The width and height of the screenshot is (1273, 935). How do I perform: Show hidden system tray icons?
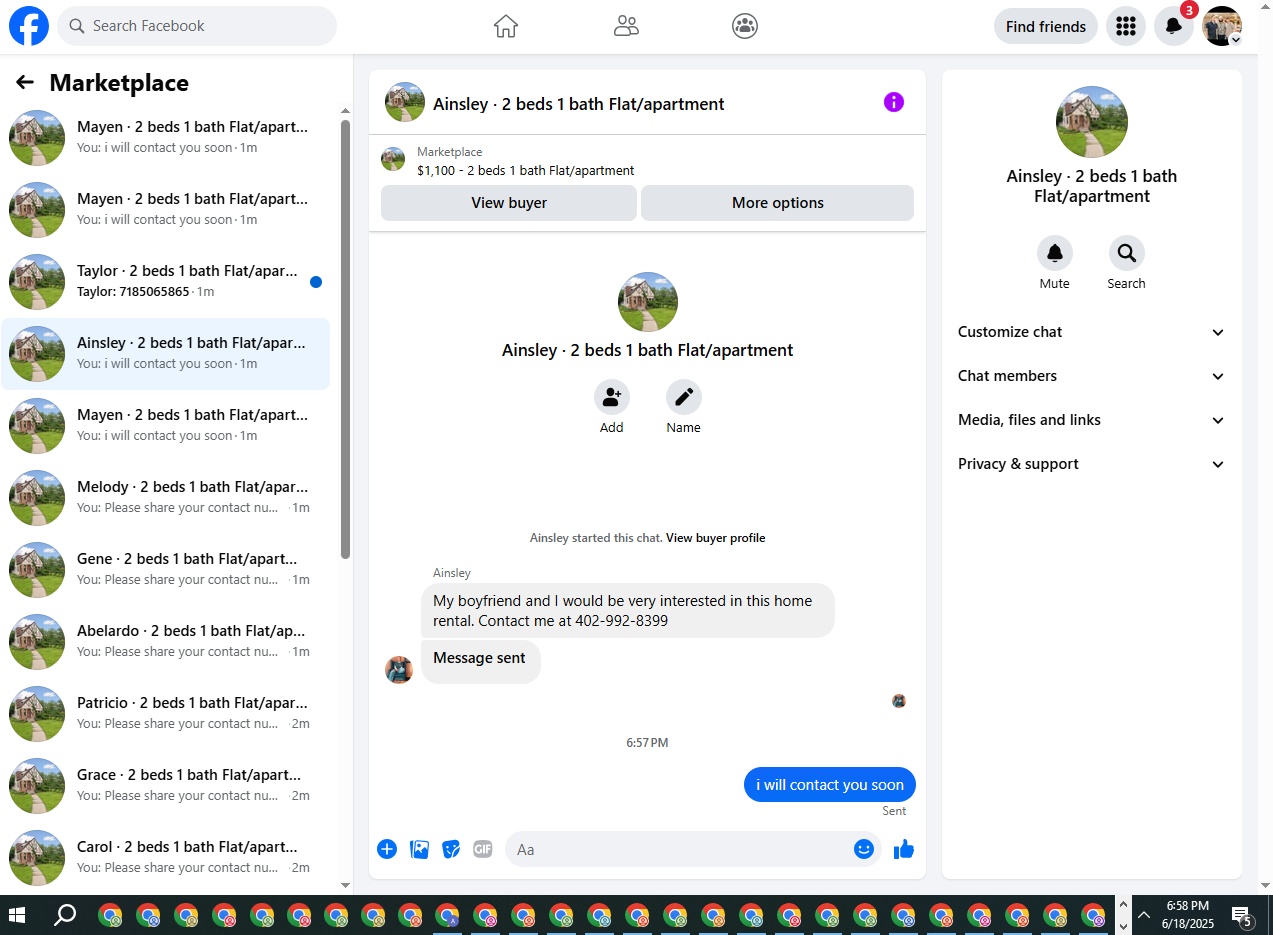pos(1145,915)
